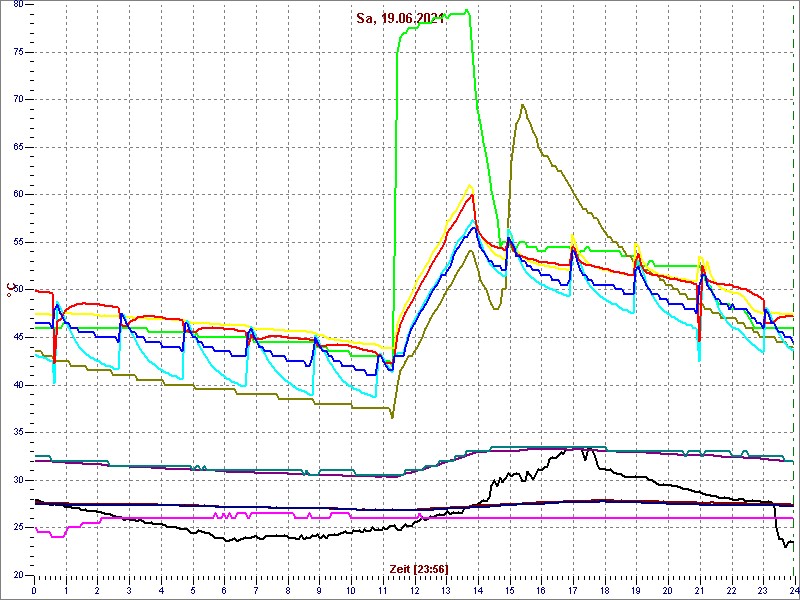Select hour 15 on the time axis
The width and height of the screenshot is (800, 600).
point(509,590)
